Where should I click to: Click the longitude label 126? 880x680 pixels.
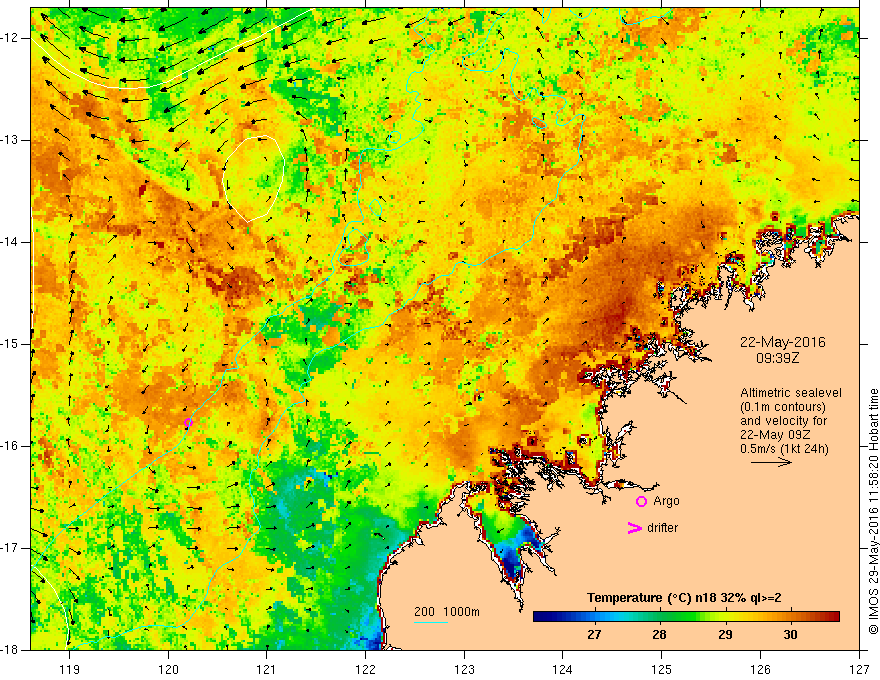760,669
